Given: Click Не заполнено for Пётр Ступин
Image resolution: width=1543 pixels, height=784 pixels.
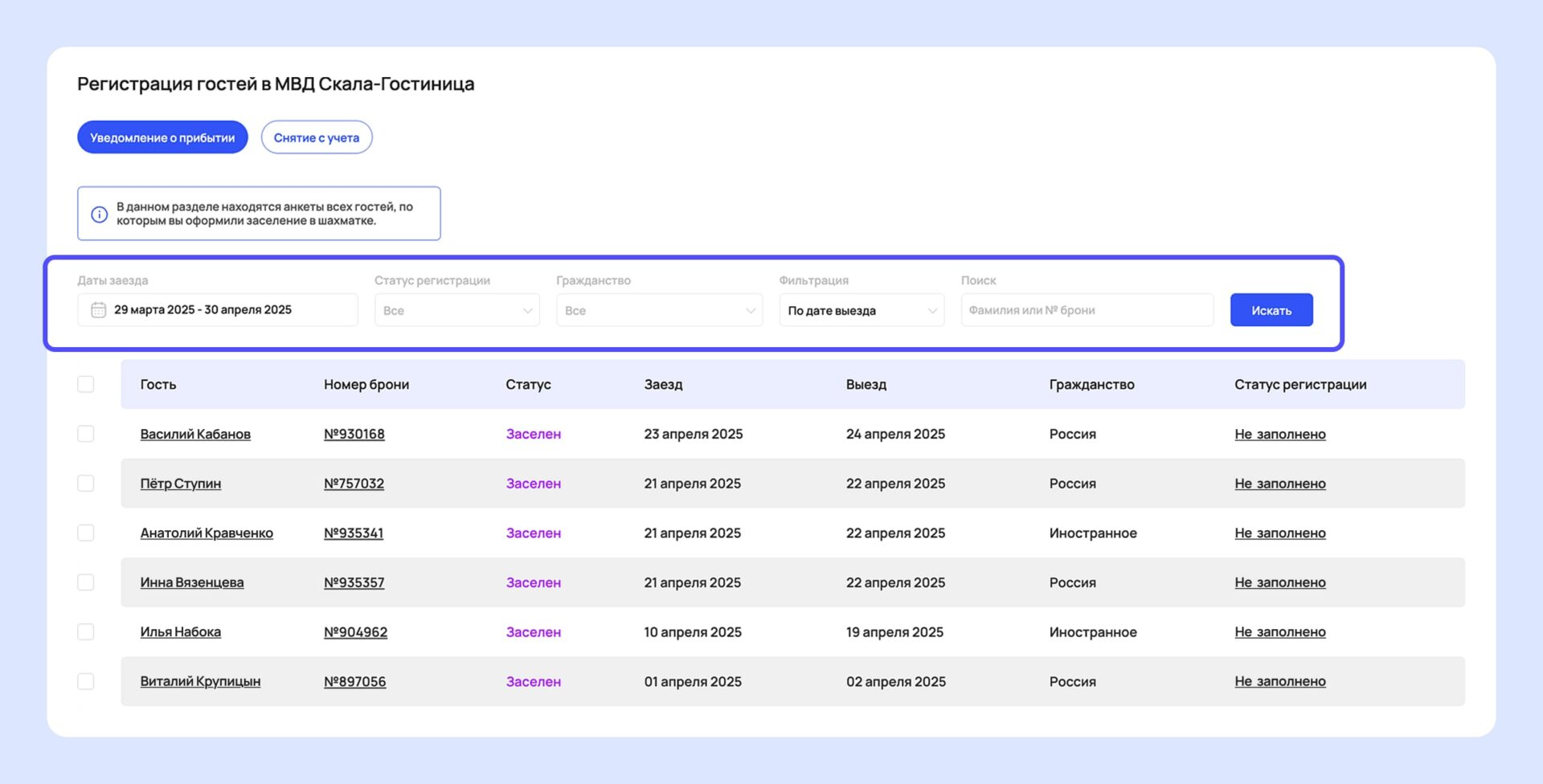Looking at the screenshot, I should [1279, 484].
